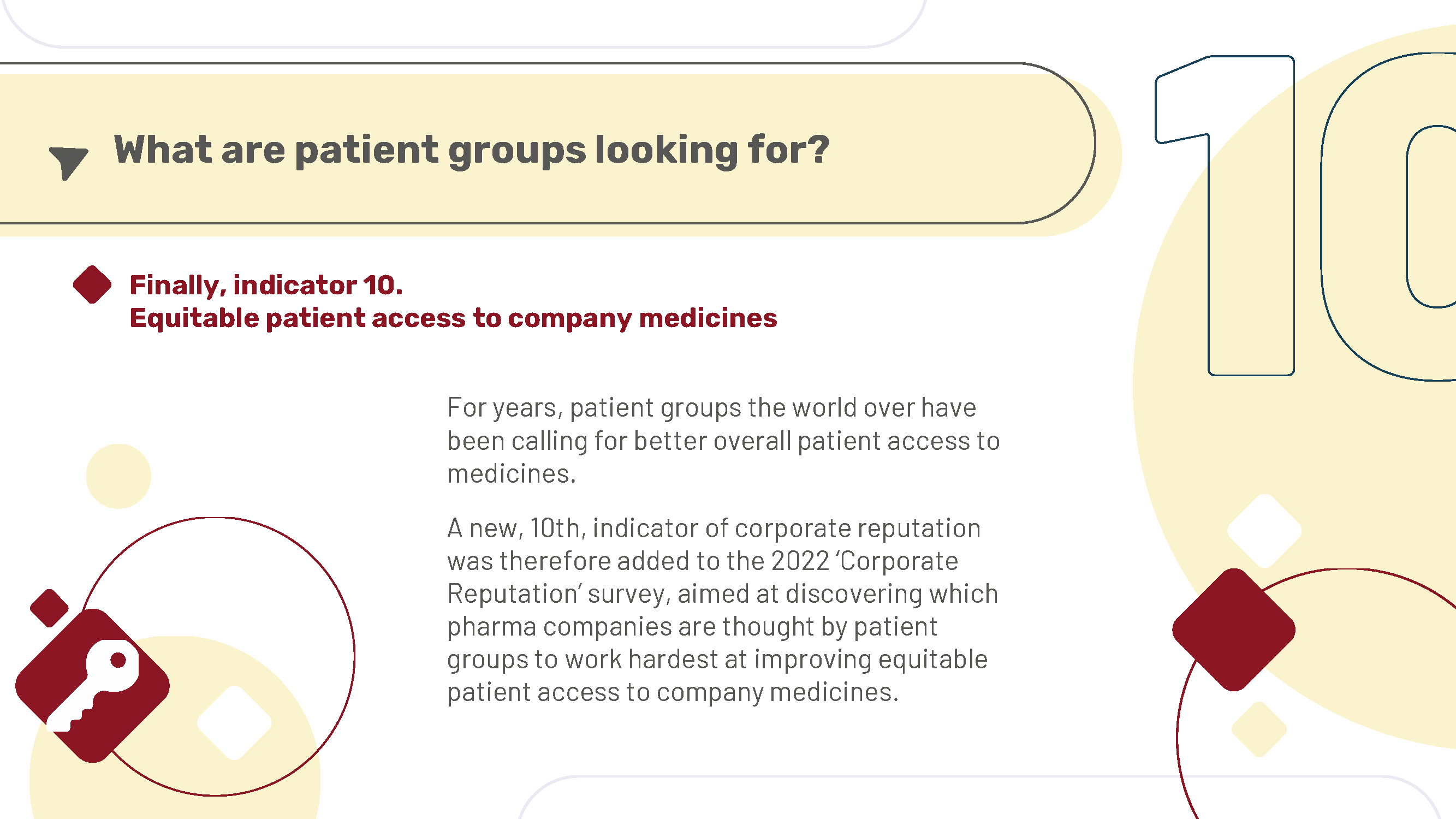Click the white diamond inside bottom-left circle
Viewport: 1456px width, 819px height.
click(234, 722)
